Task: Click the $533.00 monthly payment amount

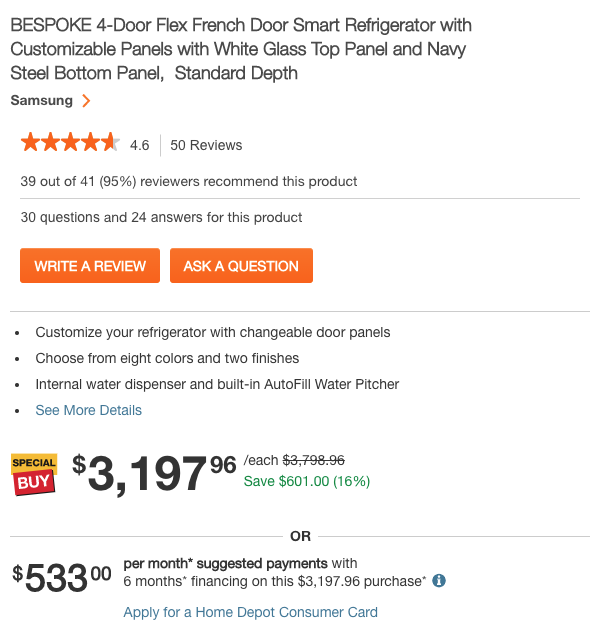Action: pyautogui.click(x=62, y=577)
